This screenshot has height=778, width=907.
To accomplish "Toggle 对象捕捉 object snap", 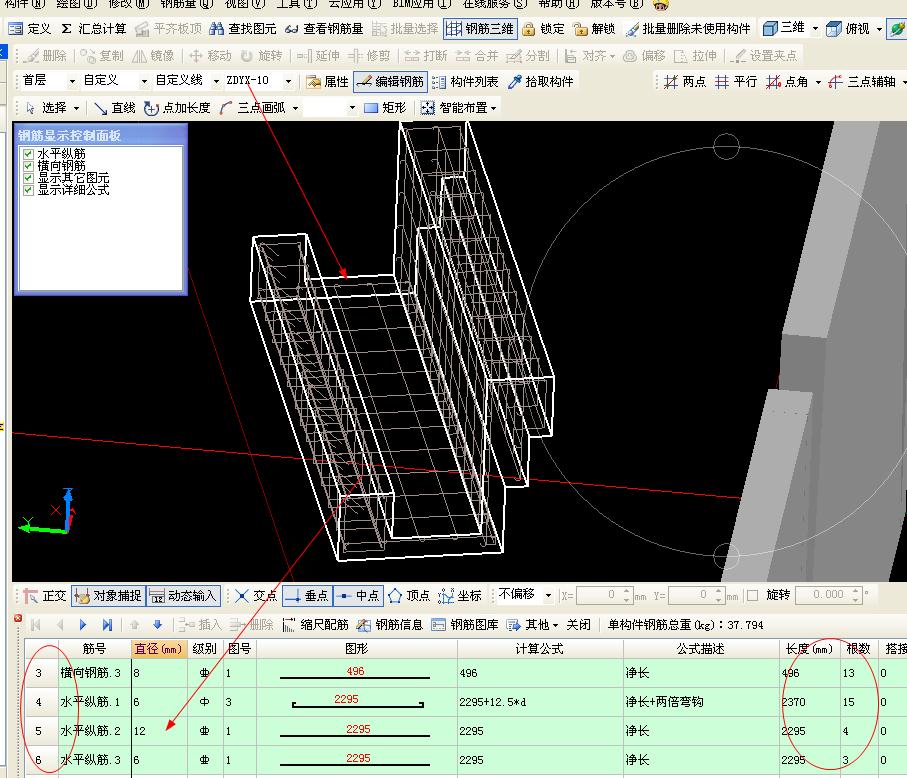I will (108, 596).
